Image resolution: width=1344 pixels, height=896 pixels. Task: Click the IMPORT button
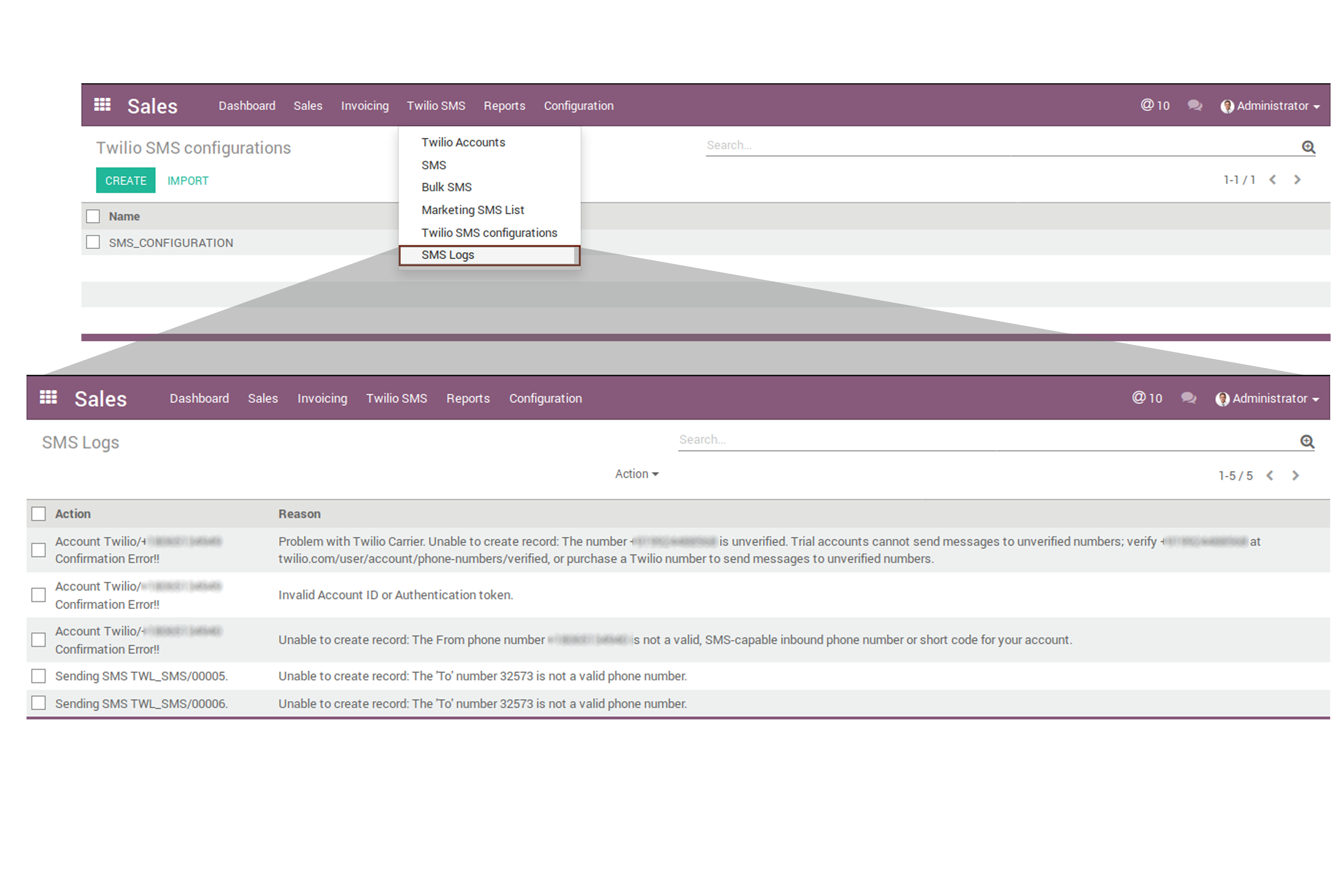(187, 181)
